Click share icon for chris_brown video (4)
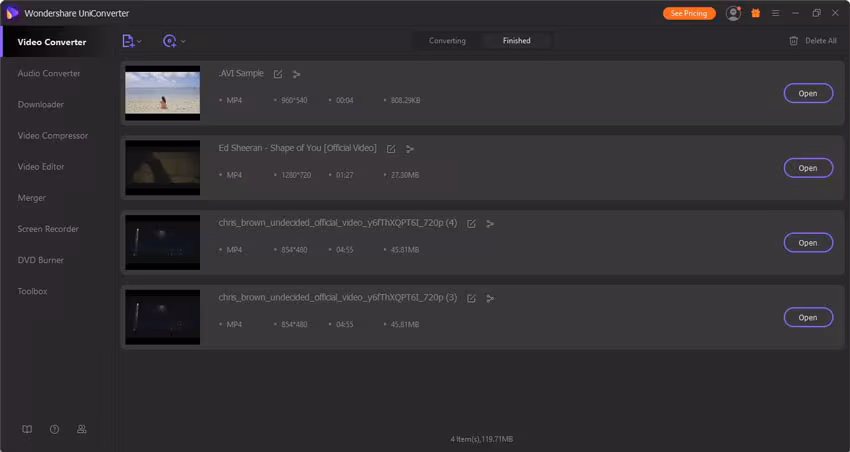 490,224
